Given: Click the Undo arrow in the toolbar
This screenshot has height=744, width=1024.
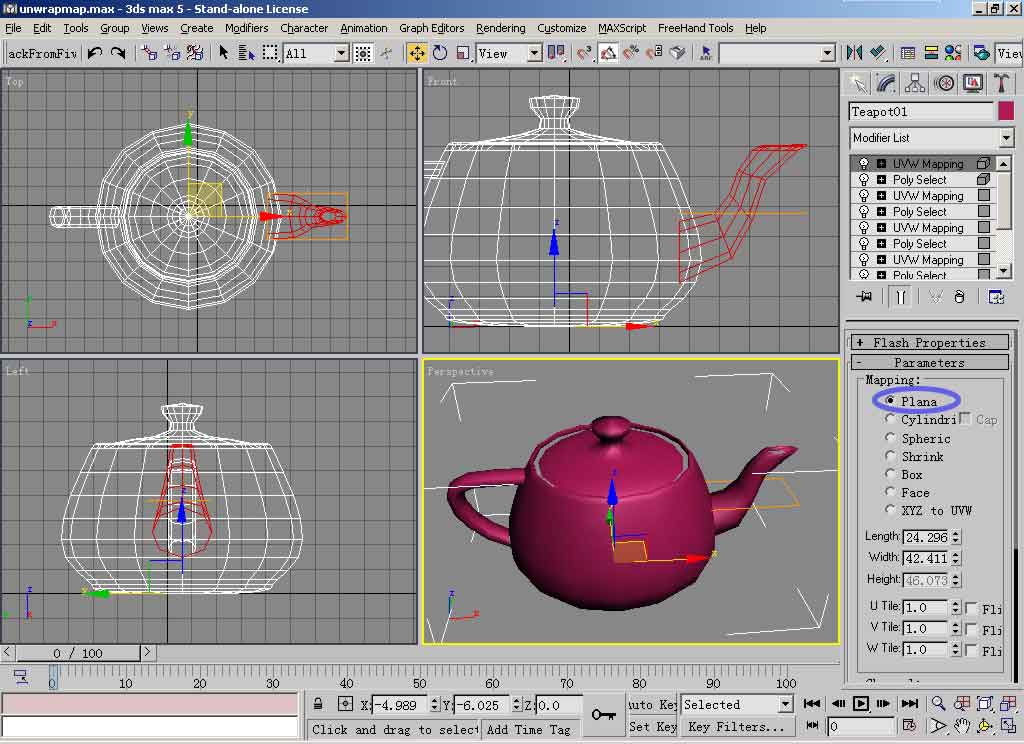Looking at the screenshot, I should click(x=95, y=53).
